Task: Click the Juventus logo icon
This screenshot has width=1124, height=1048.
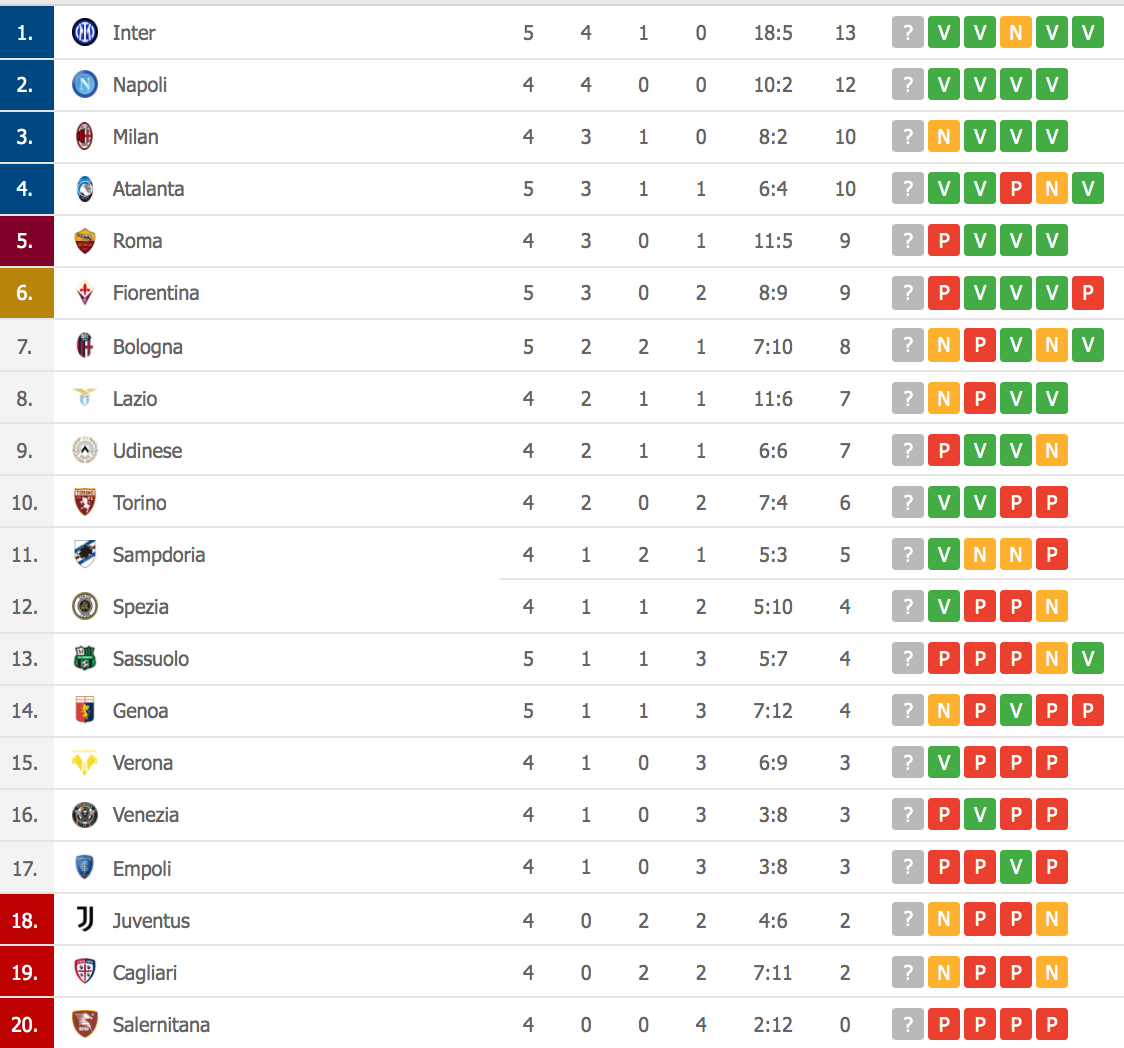Action: [85, 920]
